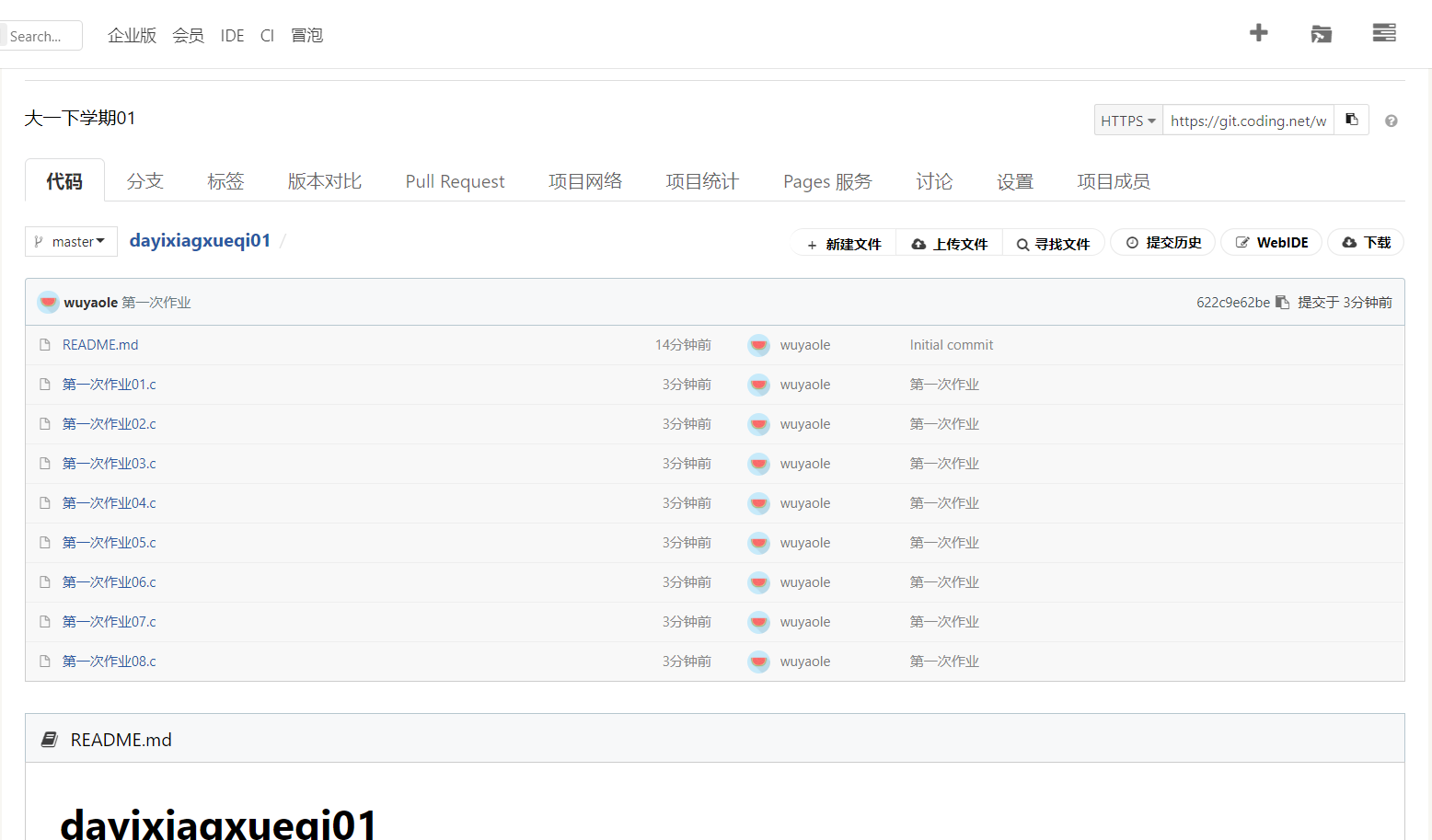Screen dimensions: 1432x840
Task: Open file 第一次作业05.c
Action: coord(110,543)
